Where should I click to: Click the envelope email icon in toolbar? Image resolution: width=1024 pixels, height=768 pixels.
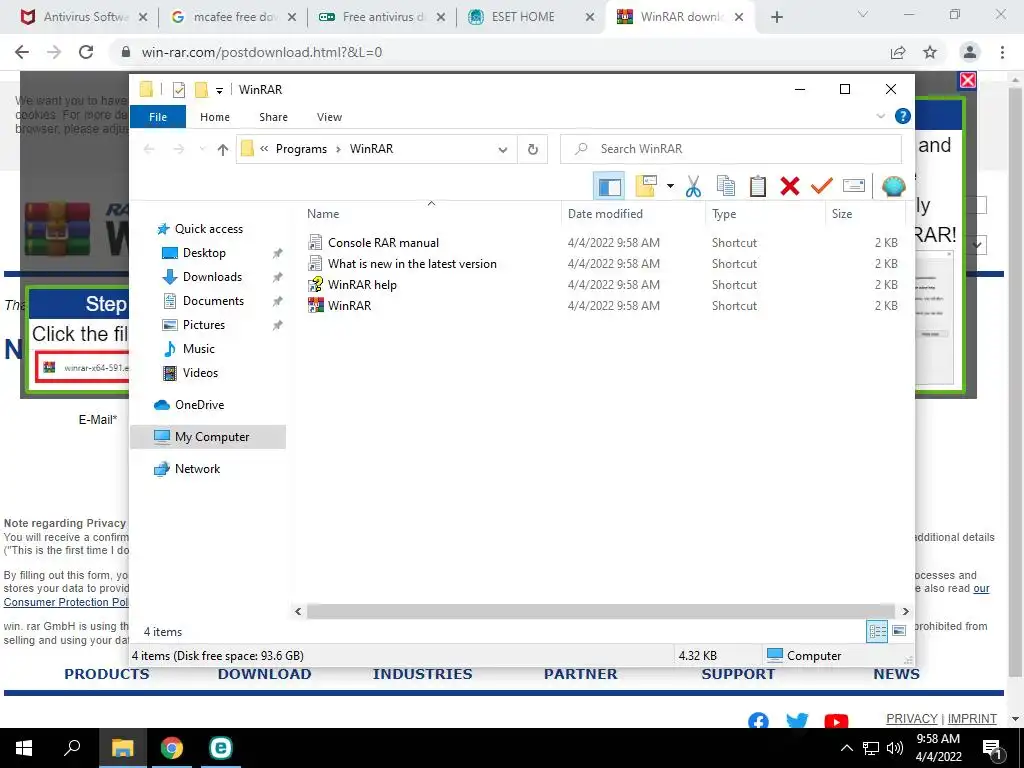tap(854, 186)
